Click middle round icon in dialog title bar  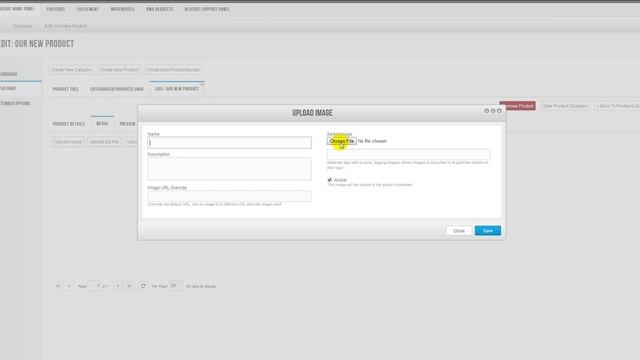click(x=493, y=111)
